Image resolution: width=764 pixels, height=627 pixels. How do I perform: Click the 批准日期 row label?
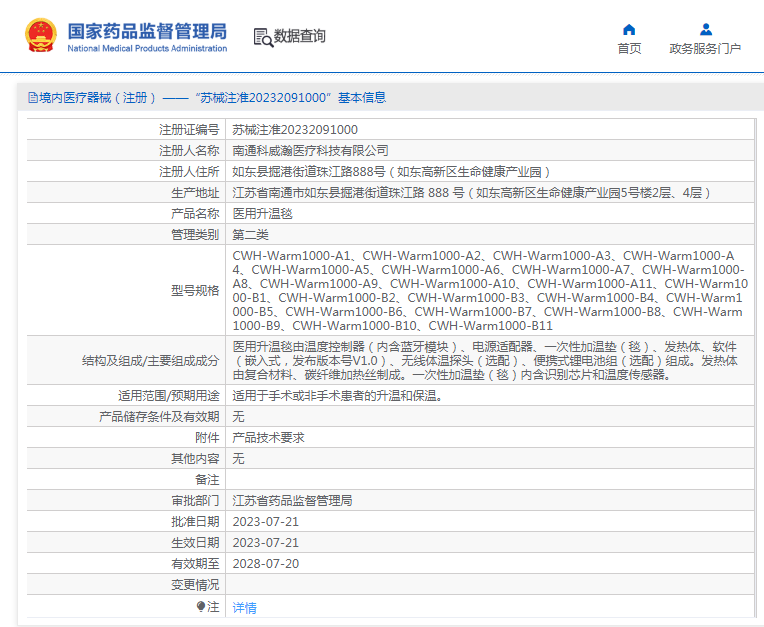coord(195,522)
